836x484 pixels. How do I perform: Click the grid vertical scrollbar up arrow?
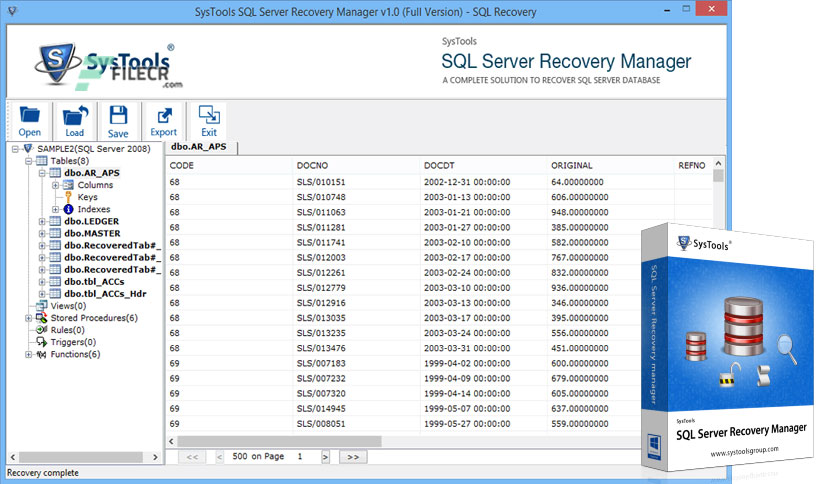[718, 163]
